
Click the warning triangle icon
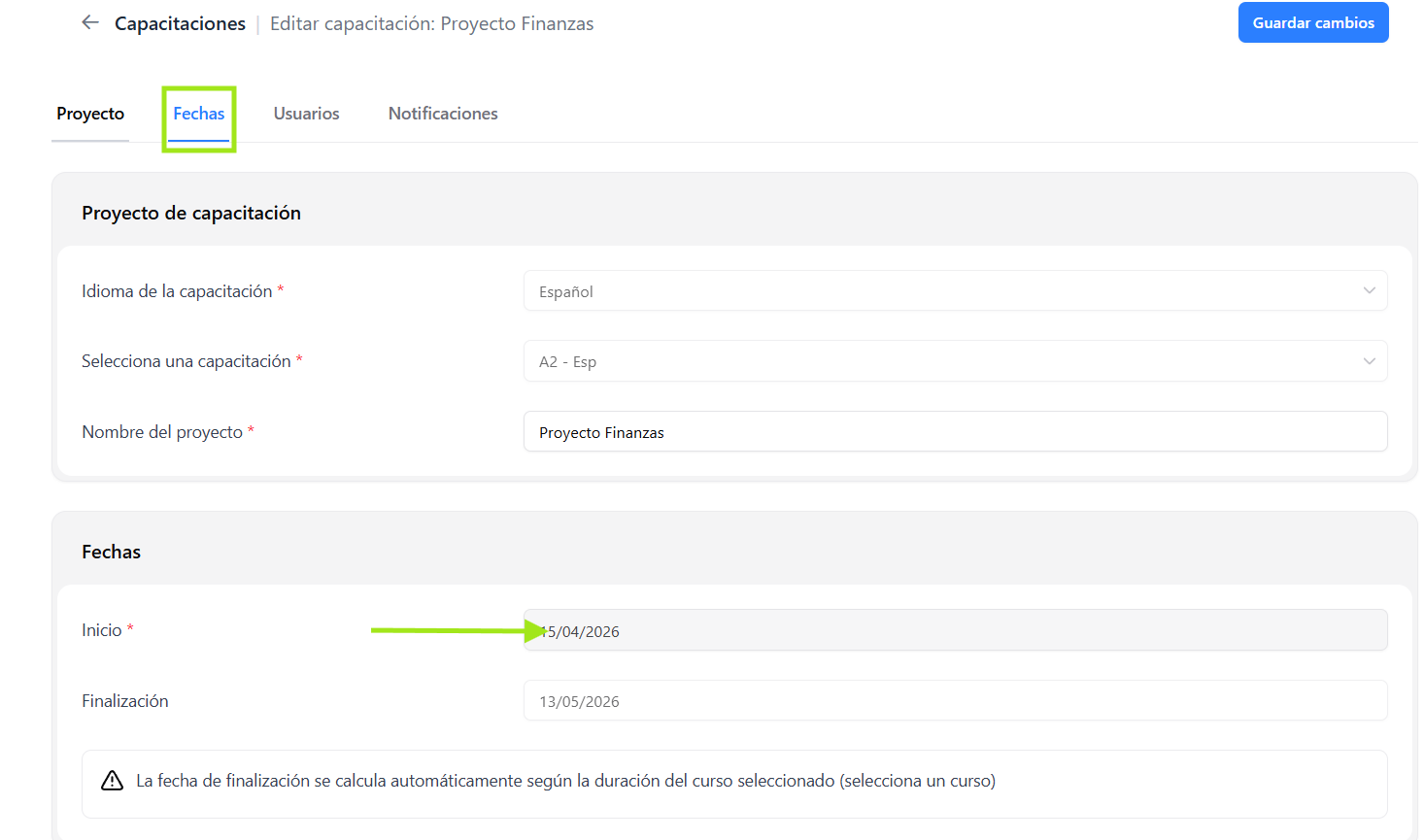pos(113,781)
